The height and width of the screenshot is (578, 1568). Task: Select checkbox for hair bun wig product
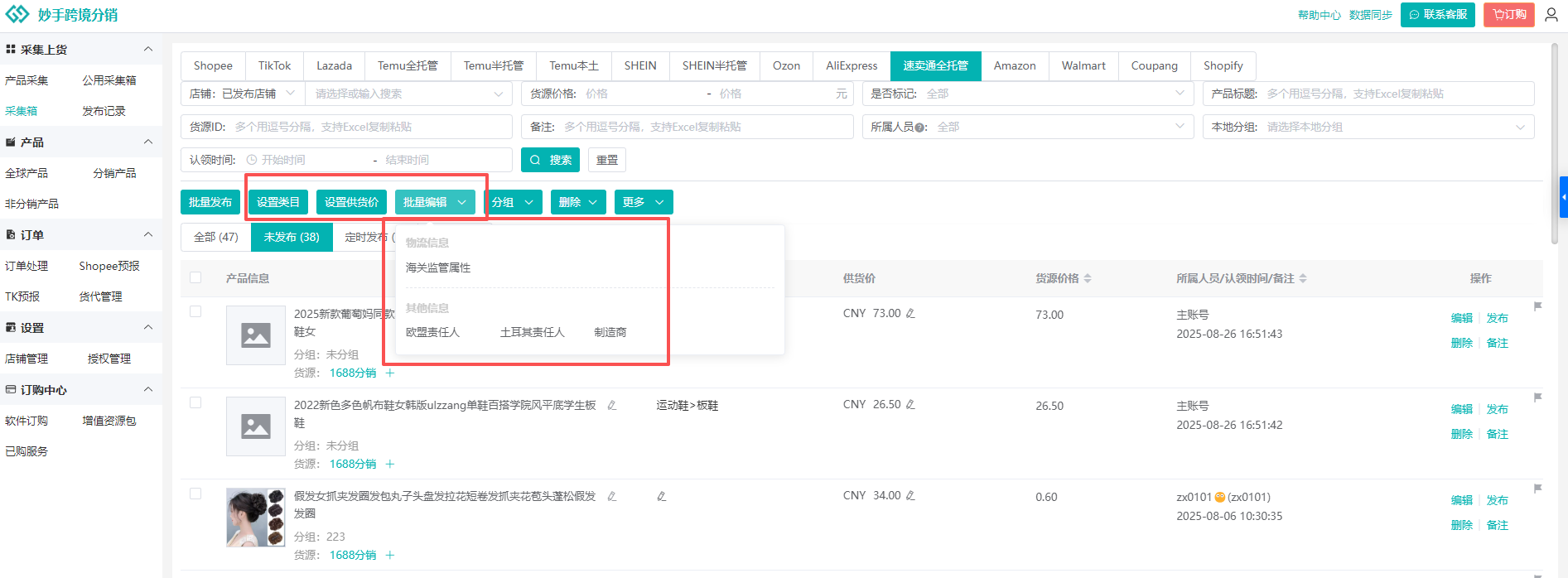(195, 494)
